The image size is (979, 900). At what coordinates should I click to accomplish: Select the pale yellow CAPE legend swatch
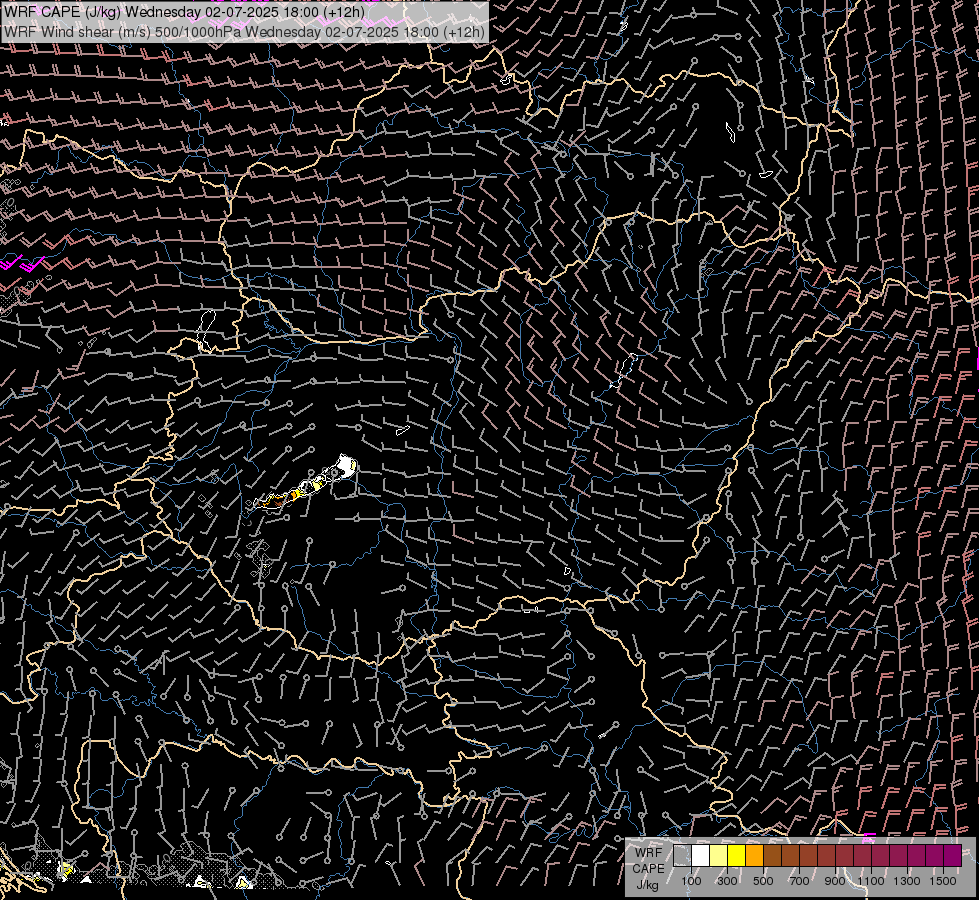718,856
